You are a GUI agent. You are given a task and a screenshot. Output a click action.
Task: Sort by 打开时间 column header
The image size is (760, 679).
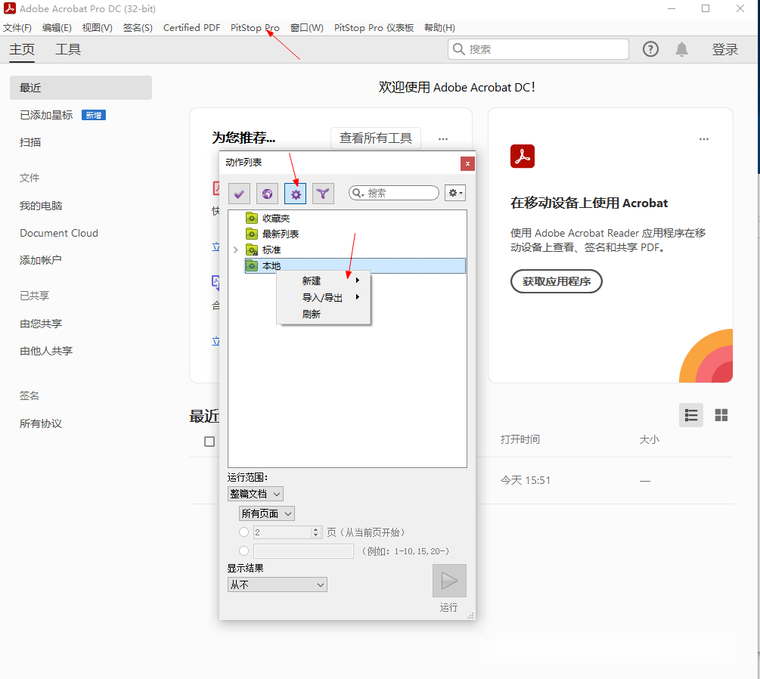[520, 440]
